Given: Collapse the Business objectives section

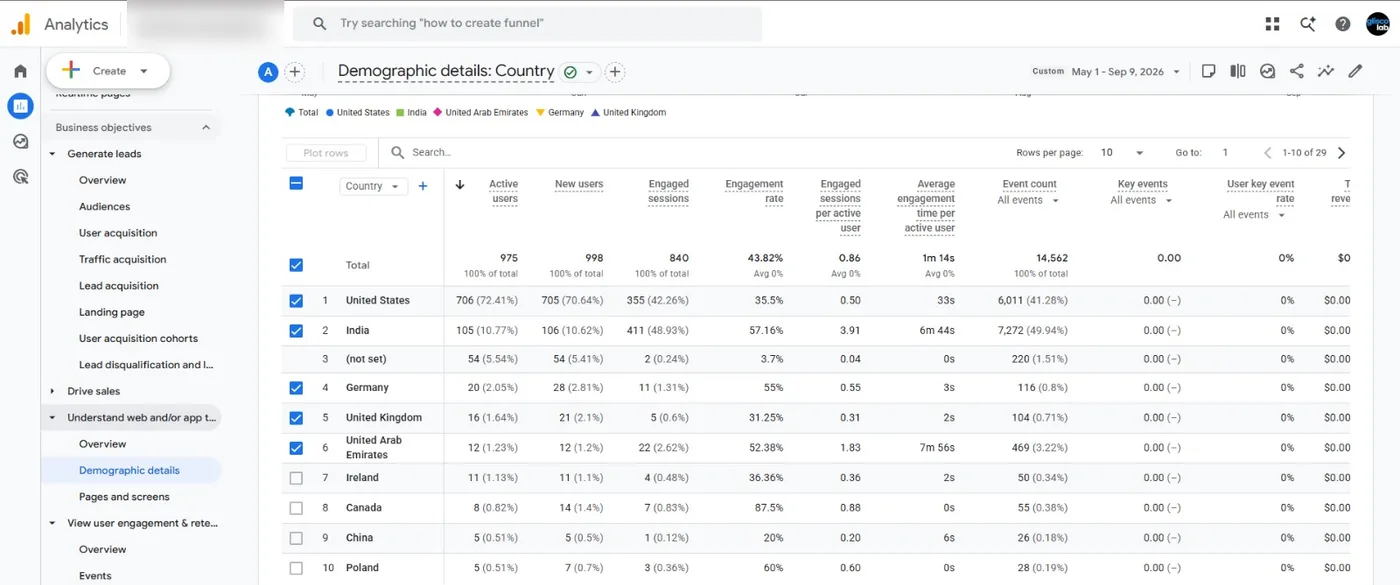Looking at the screenshot, I should (206, 127).
